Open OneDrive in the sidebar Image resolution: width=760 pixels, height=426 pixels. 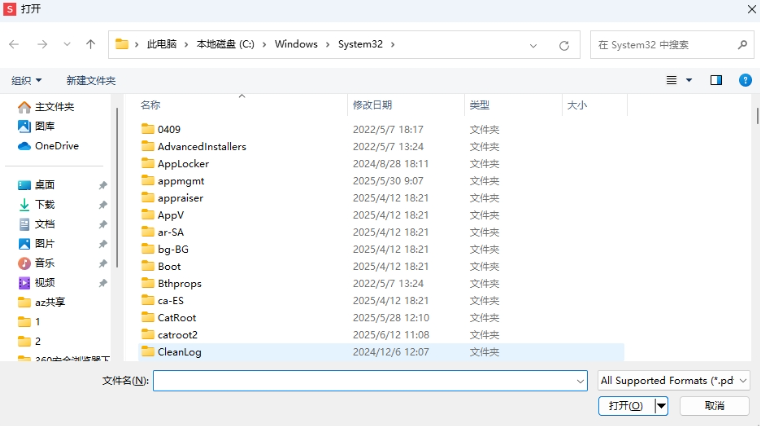tap(48, 146)
